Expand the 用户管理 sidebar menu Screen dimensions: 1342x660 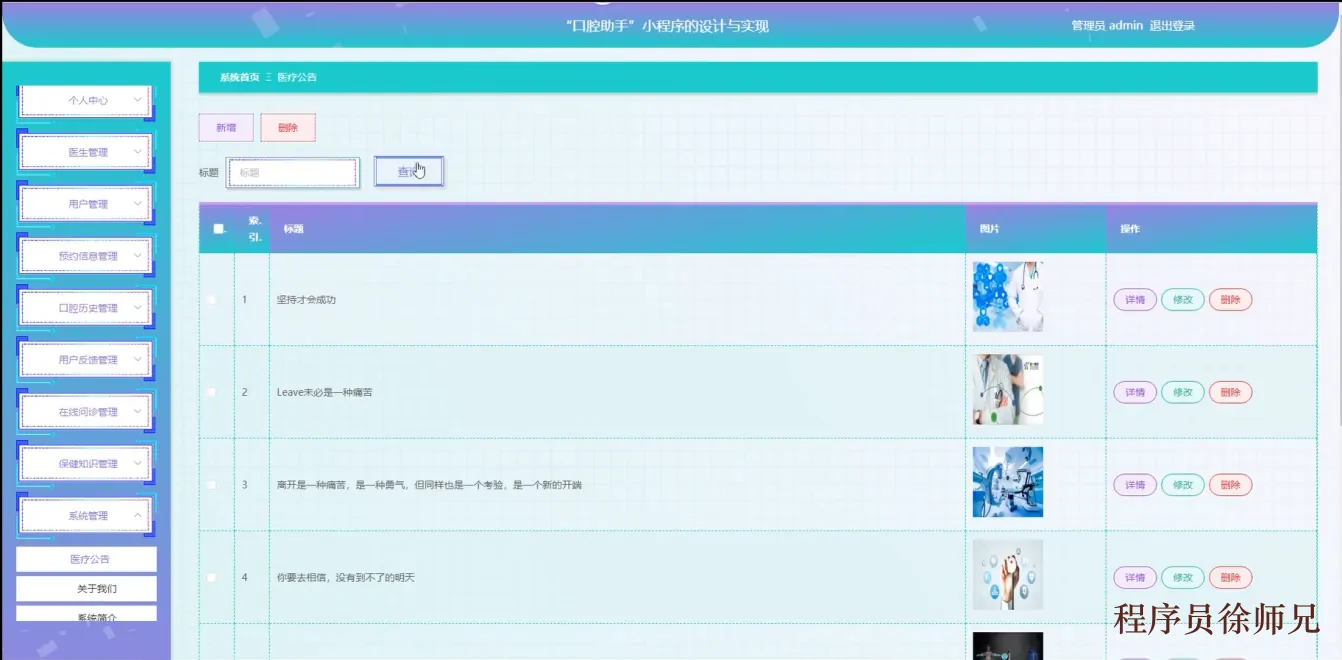[x=86, y=205]
